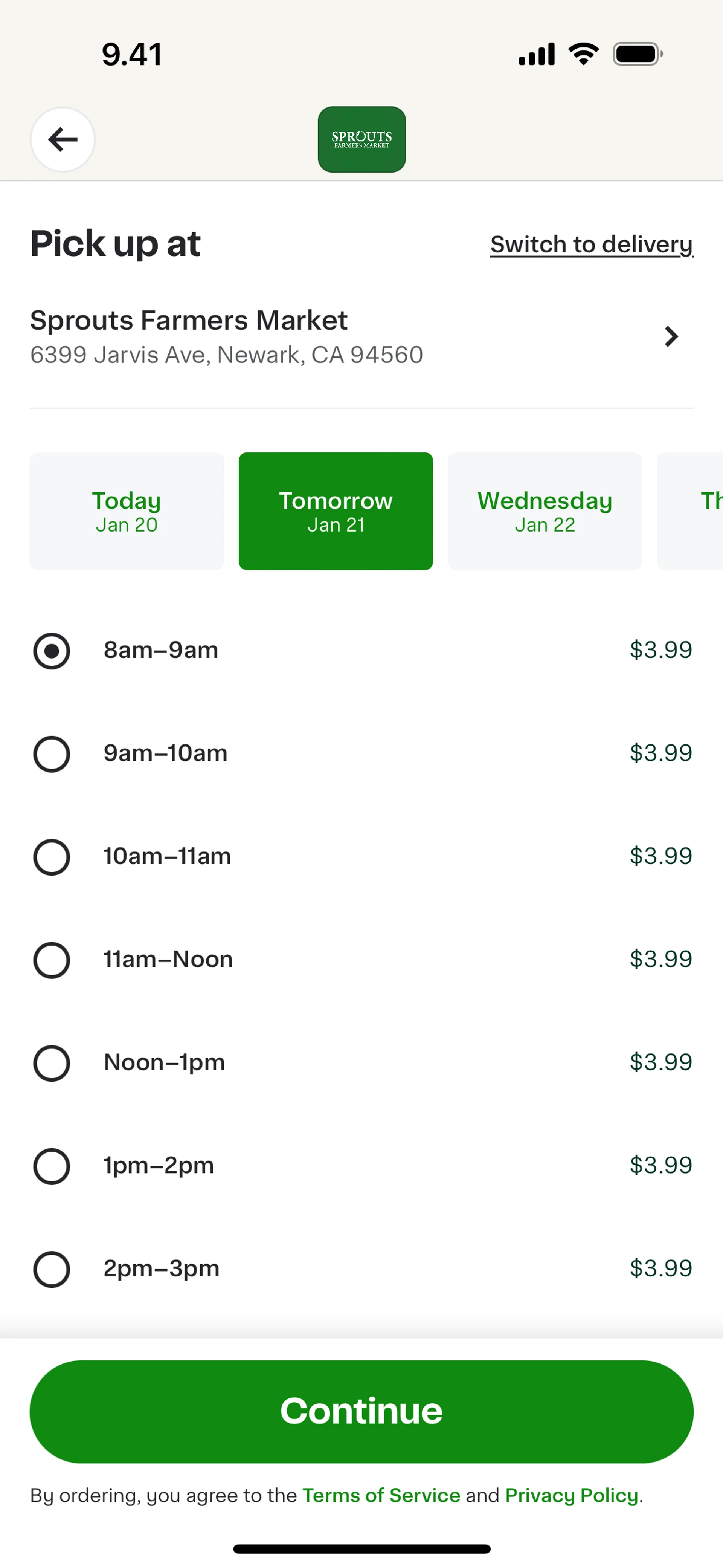Select the 8am–9am pickup slot

[x=52, y=651]
